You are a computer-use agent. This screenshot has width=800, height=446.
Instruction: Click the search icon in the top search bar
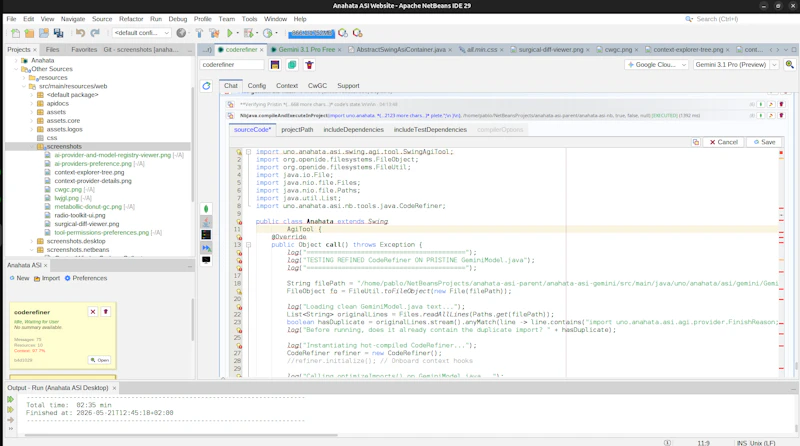click(689, 19)
